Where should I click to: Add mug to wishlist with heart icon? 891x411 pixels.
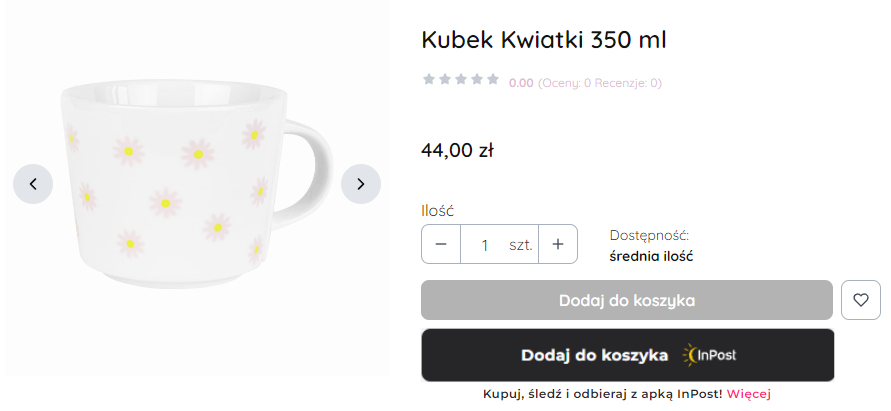pos(861,300)
